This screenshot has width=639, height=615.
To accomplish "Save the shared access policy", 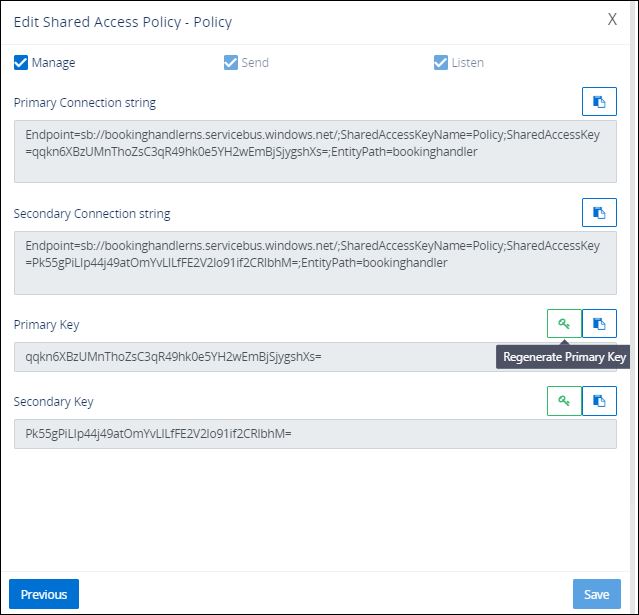I will 596,594.
